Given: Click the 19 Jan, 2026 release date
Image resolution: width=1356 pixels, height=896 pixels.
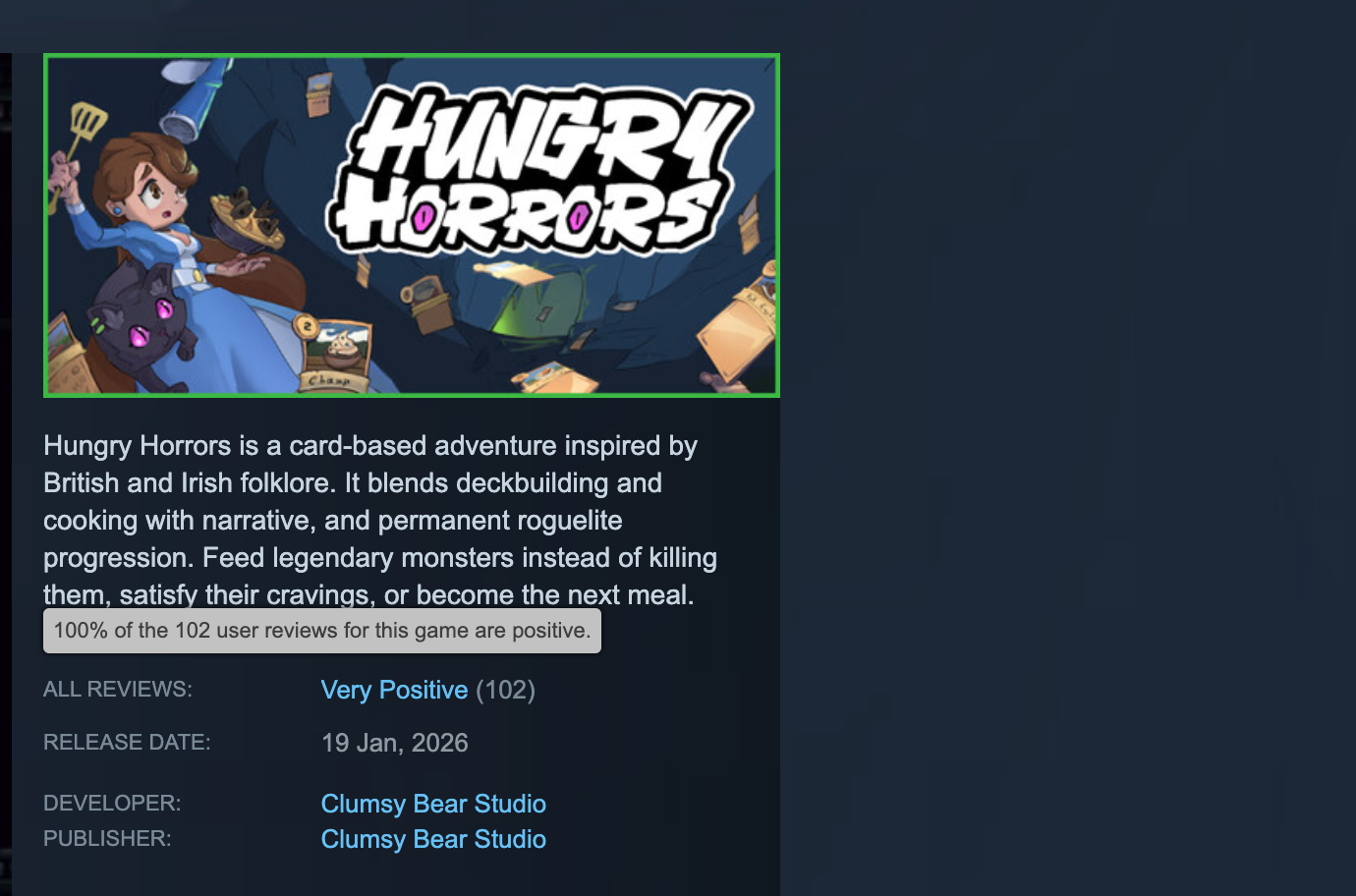Looking at the screenshot, I should click(x=395, y=743).
